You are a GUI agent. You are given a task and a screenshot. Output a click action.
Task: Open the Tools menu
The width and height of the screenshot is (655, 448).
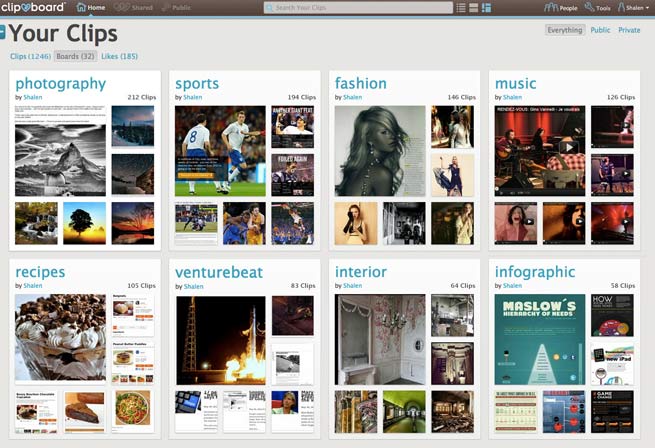[x=597, y=8]
